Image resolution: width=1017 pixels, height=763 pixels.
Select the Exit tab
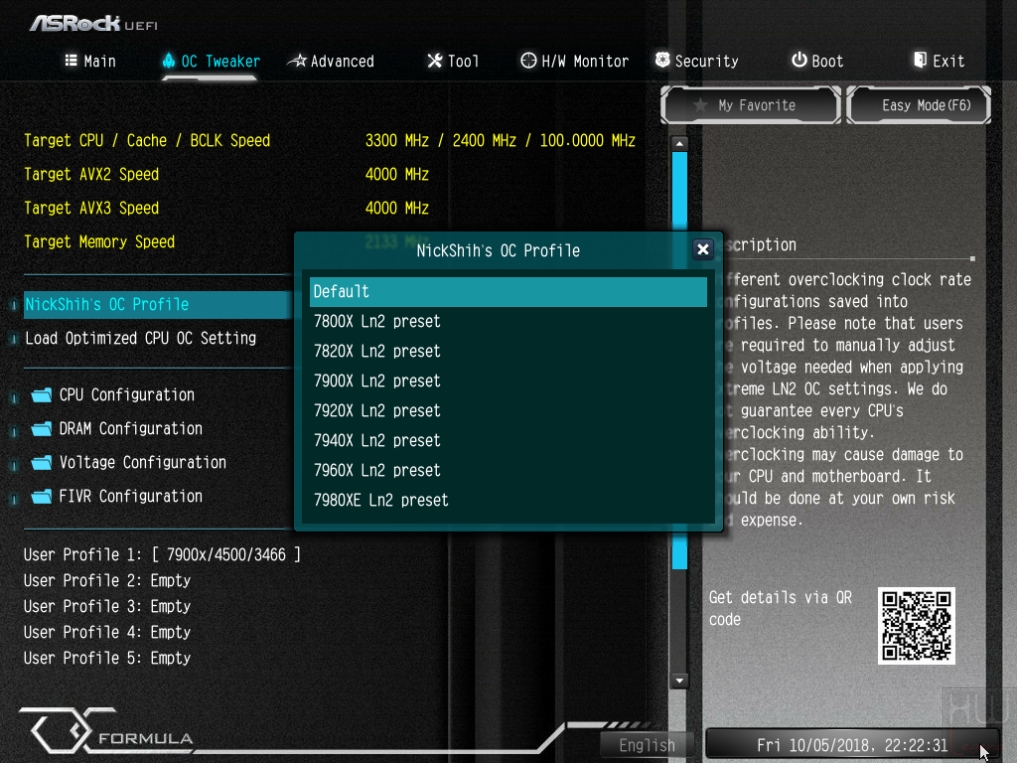939,61
